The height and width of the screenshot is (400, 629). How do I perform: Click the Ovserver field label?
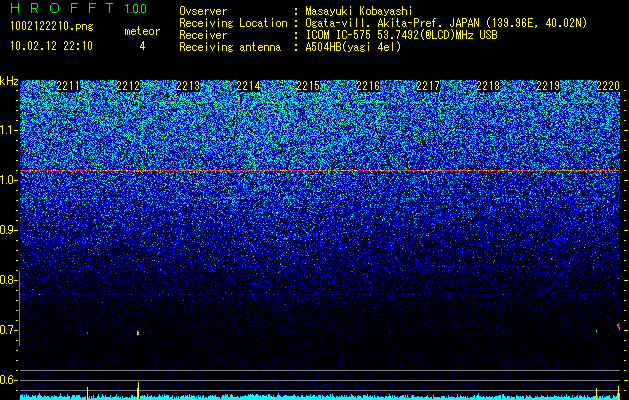pos(203,11)
